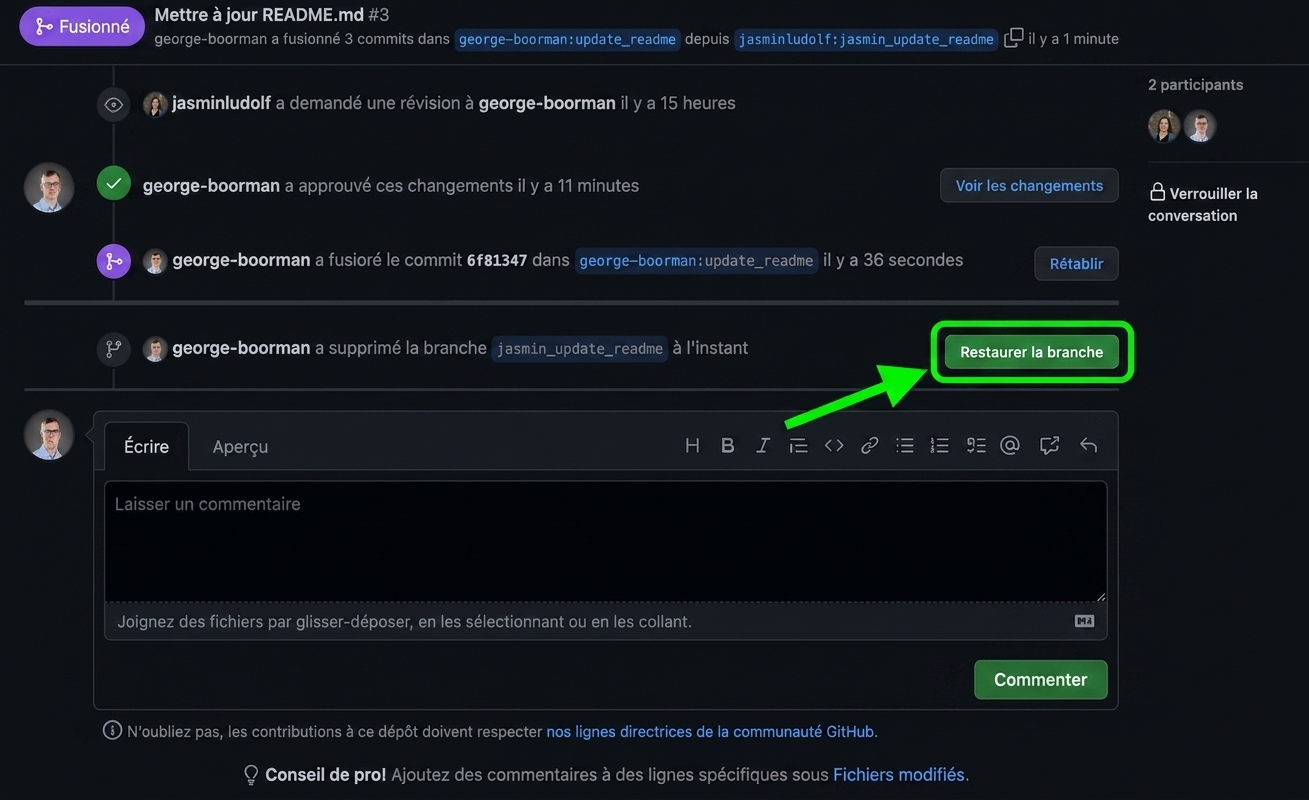The height and width of the screenshot is (800, 1309).
Task: Open commit 6f81347
Action: tap(497, 260)
